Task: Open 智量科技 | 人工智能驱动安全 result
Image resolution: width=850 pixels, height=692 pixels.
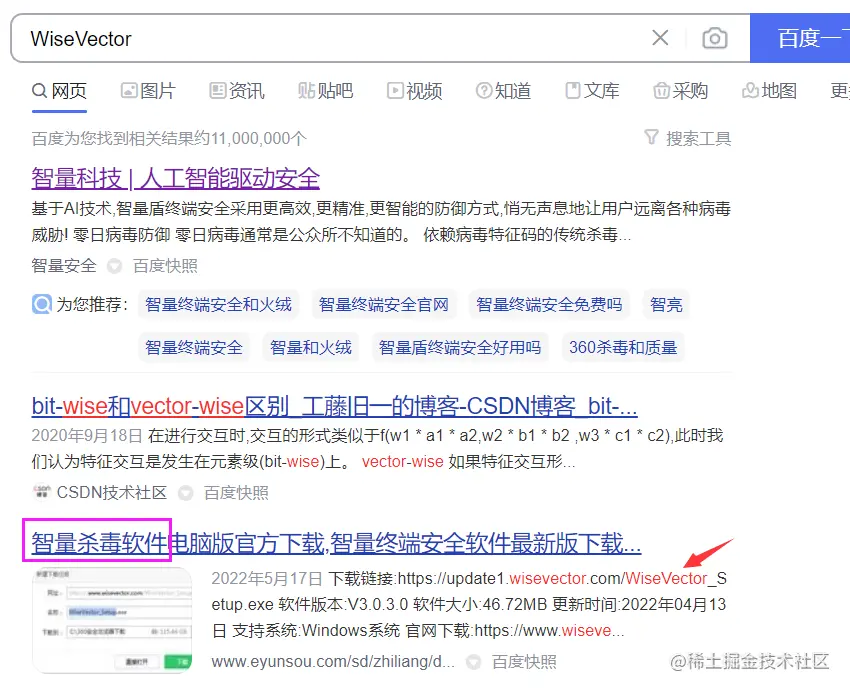Action: [176, 178]
